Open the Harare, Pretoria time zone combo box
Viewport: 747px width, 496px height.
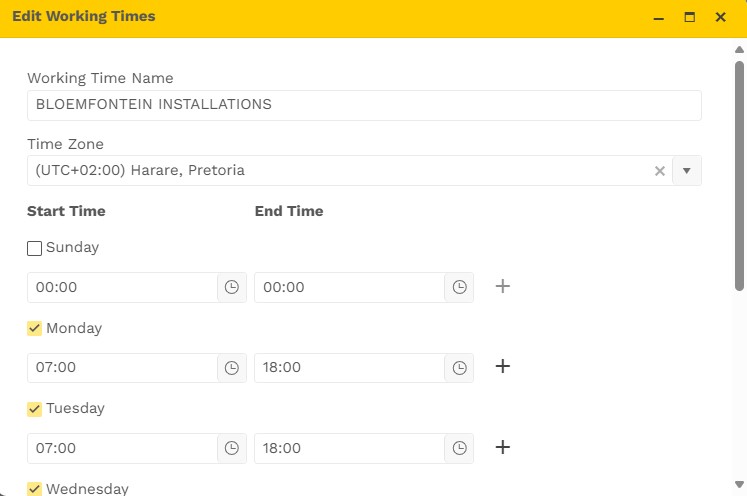point(340,171)
